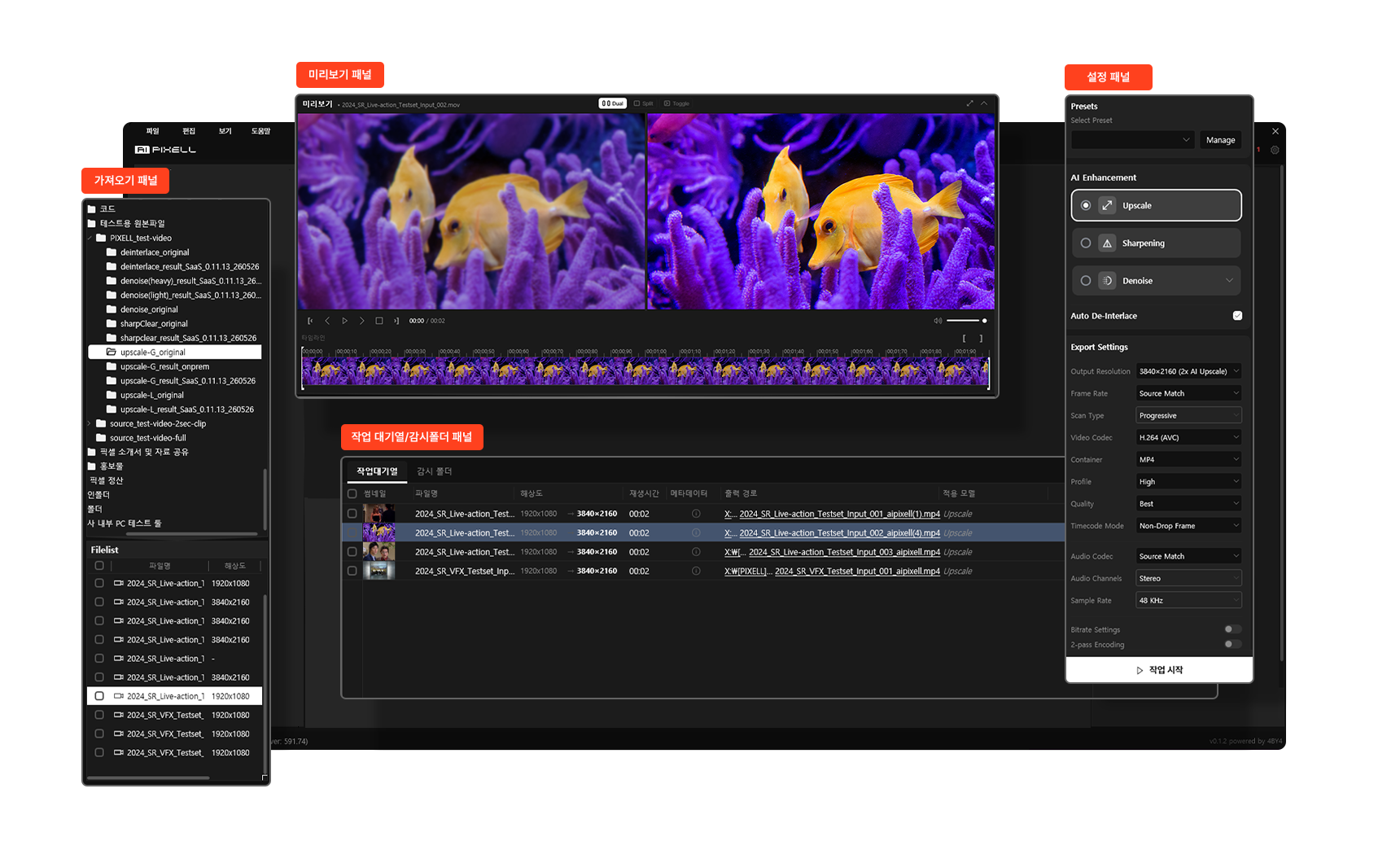The width and height of the screenshot is (1400, 863).
Task: Click thumbnail of the VFX_Testset queue row
Action: pos(379,571)
